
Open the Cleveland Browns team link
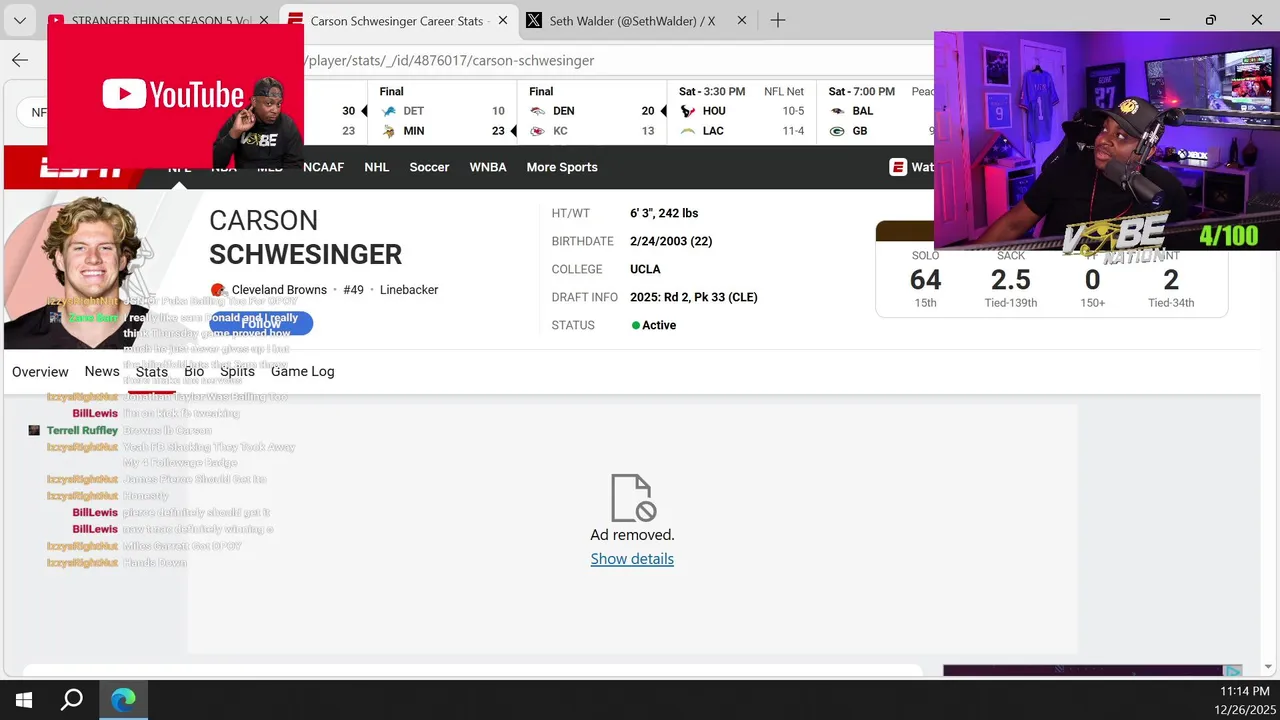279,290
